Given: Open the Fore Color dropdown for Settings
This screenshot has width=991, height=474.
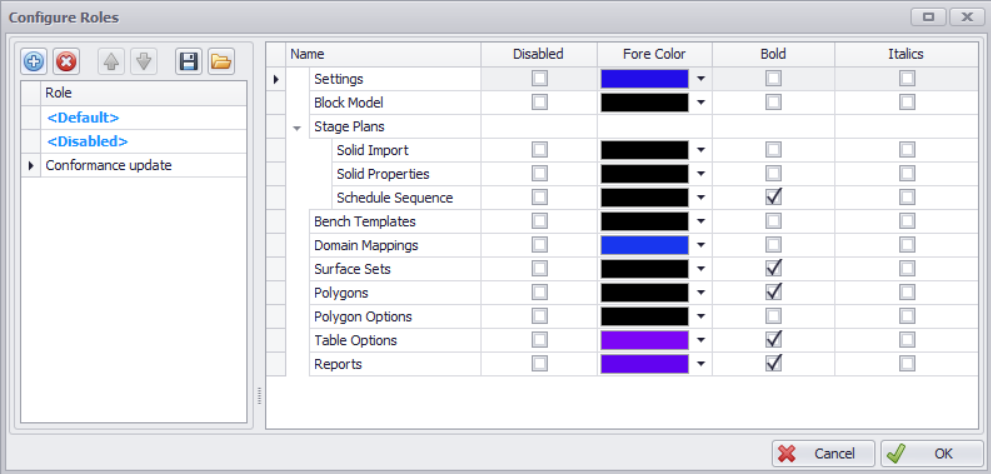Looking at the screenshot, I should click(x=701, y=79).
